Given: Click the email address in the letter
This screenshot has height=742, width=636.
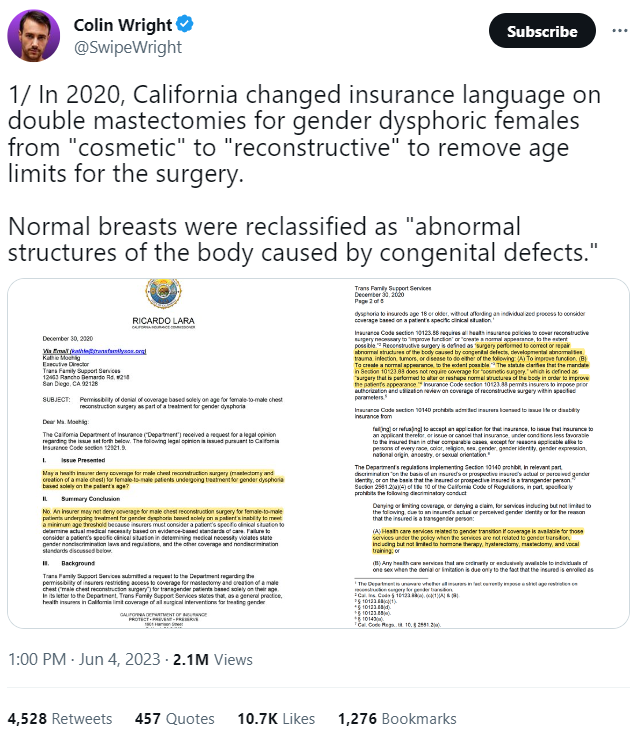Looking at the screenshot, I should click(x=108, y=352).
